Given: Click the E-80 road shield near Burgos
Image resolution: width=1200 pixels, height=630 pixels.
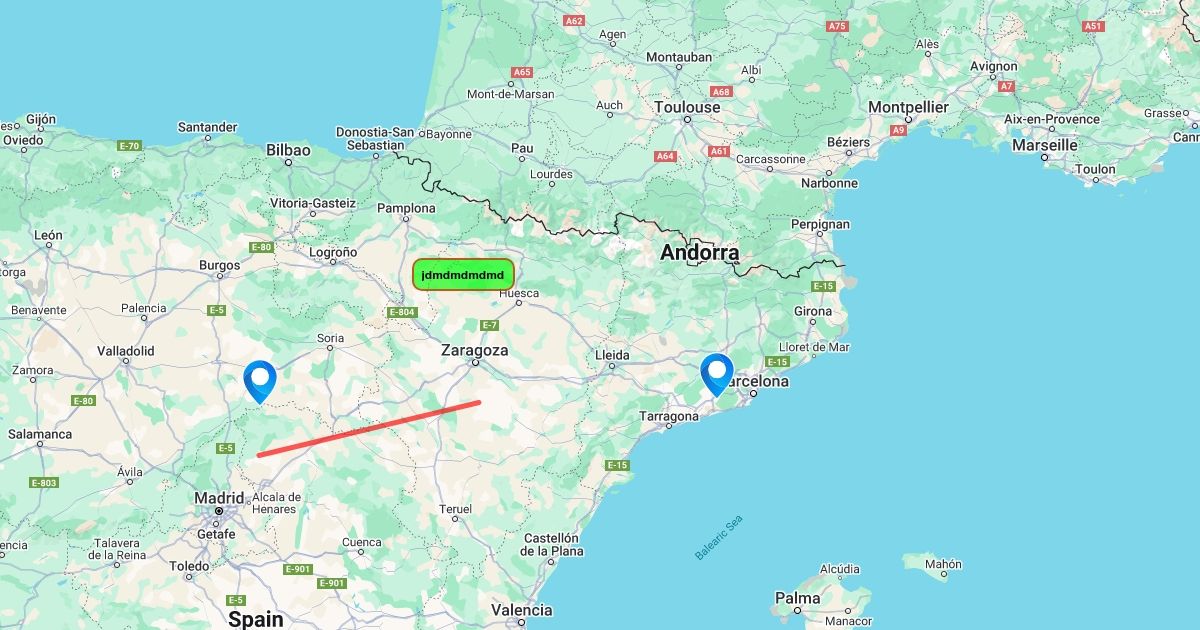Looking at the screenshot, I should pos(260,247).
